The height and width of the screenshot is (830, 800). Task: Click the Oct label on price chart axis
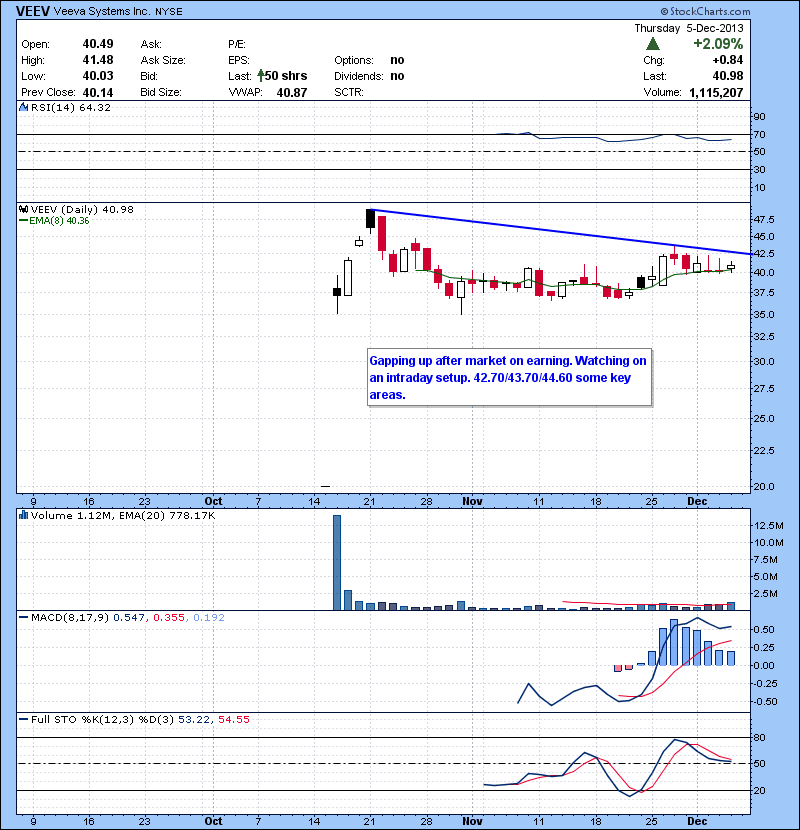[213, 501]
